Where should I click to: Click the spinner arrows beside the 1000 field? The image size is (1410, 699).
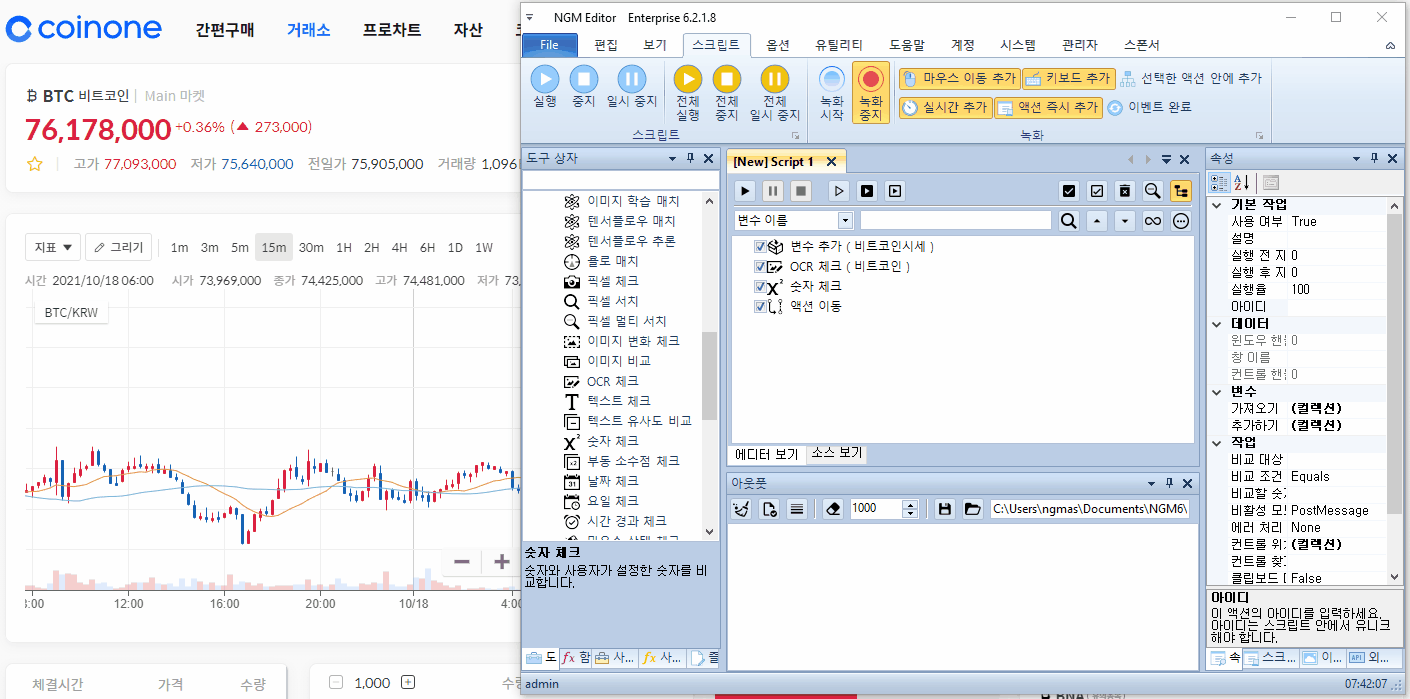910,508
